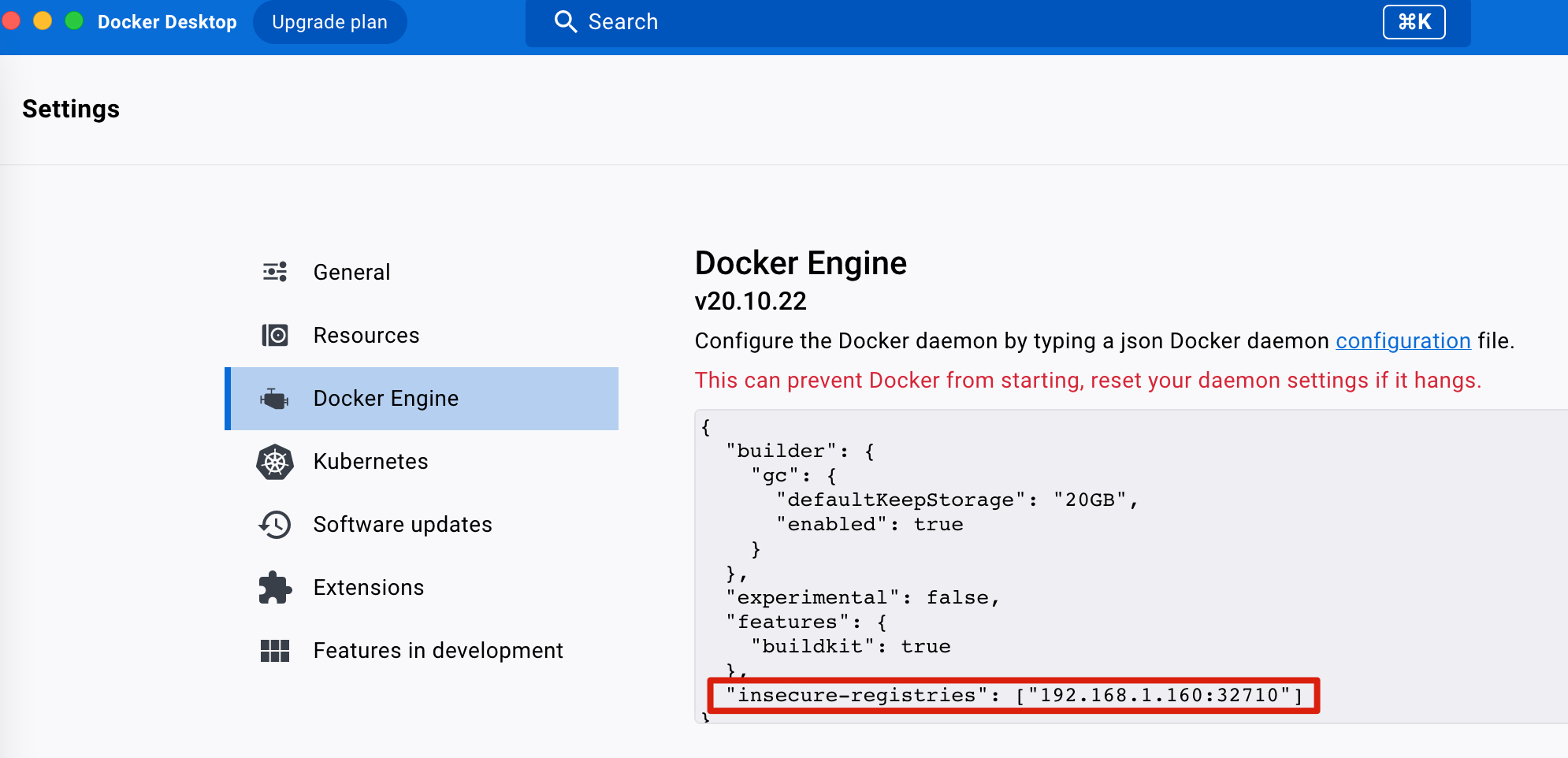Image resolution: width=1568 pixels, height=758 pixels.
Task: Click the Docker Desktop title in menu bar
Action: [x=167, y=21]
